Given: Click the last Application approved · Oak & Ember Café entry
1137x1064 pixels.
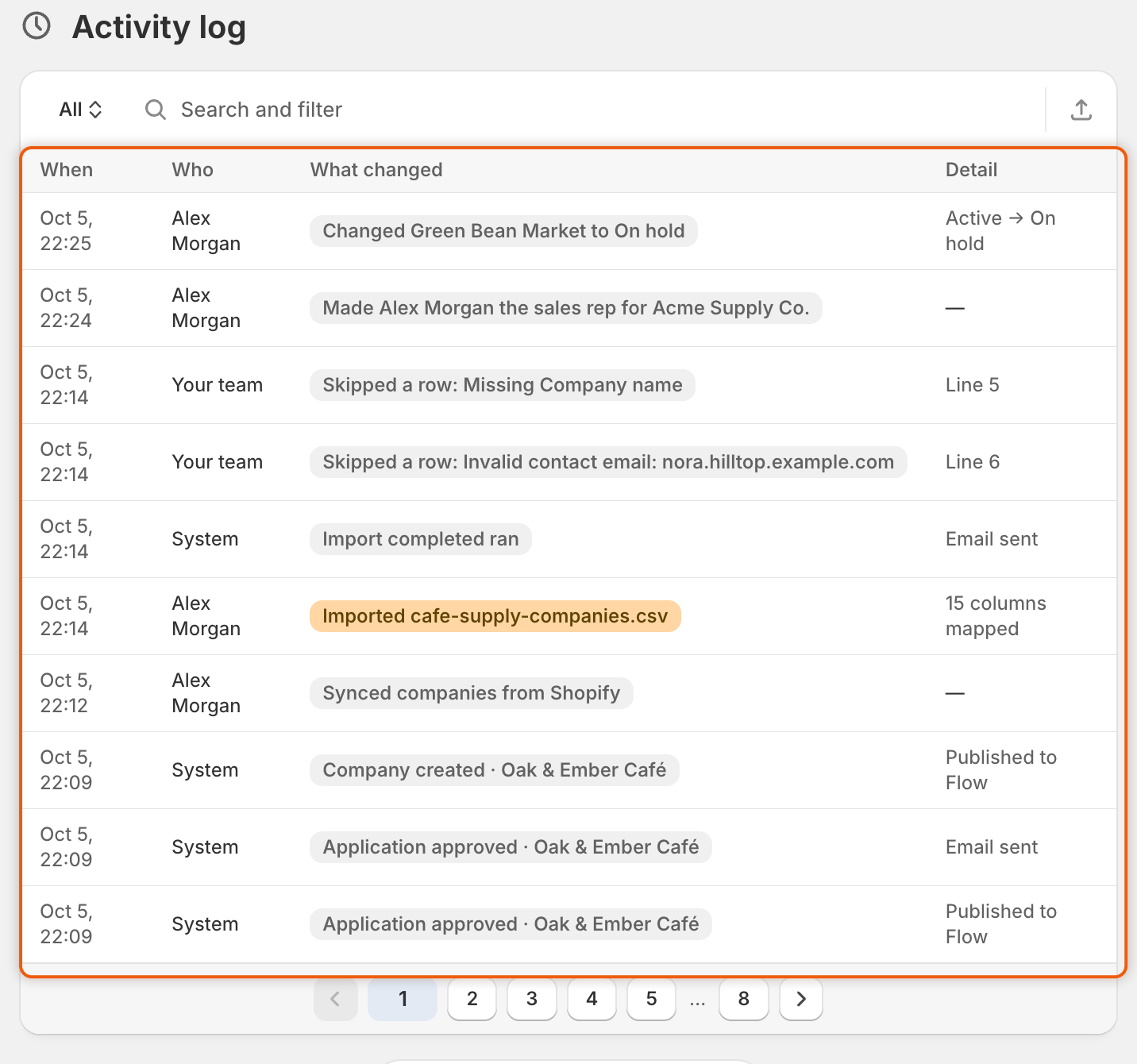Looking at the screenshot, I should coord(511,924).
